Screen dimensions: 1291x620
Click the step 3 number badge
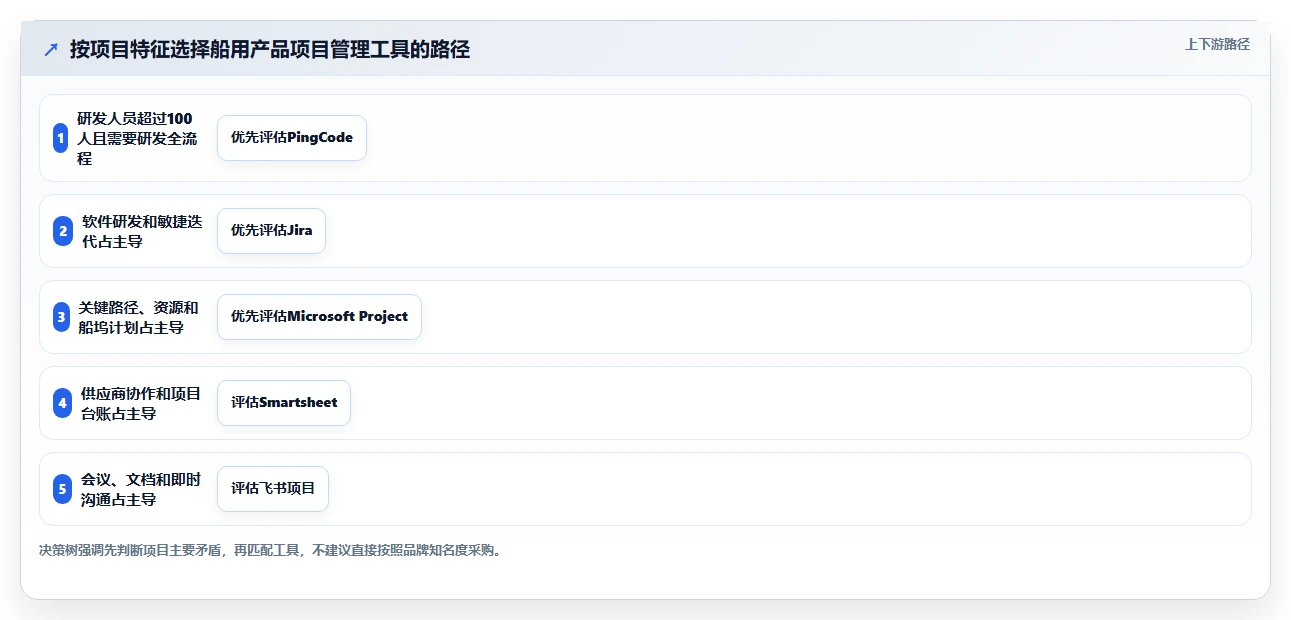coord(61,317)
